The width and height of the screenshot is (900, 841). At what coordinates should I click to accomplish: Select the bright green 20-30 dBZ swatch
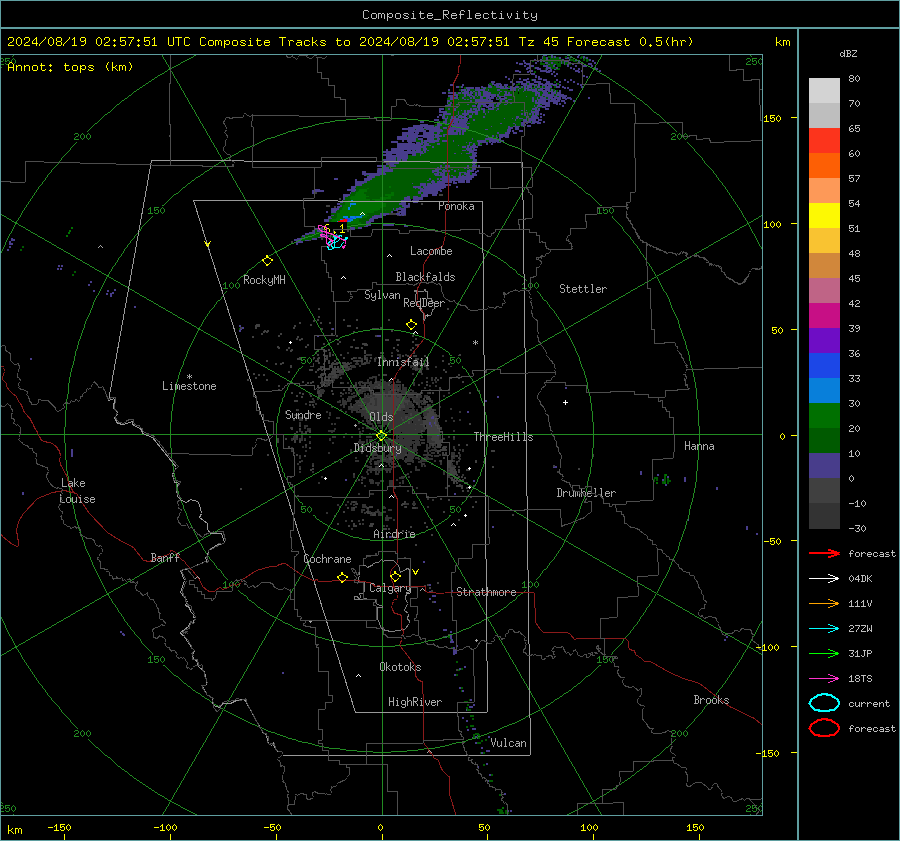[824, 416]
